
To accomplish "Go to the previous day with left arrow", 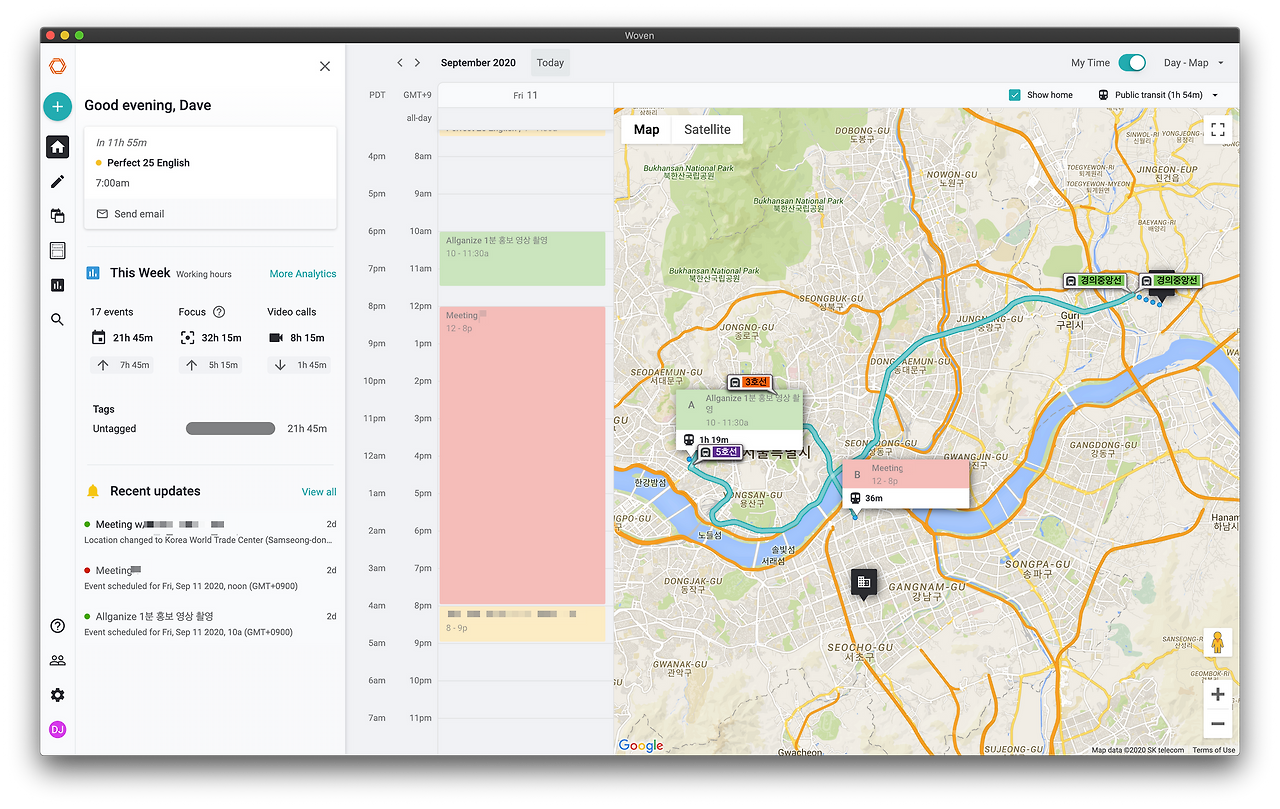I will coord(400,62).
